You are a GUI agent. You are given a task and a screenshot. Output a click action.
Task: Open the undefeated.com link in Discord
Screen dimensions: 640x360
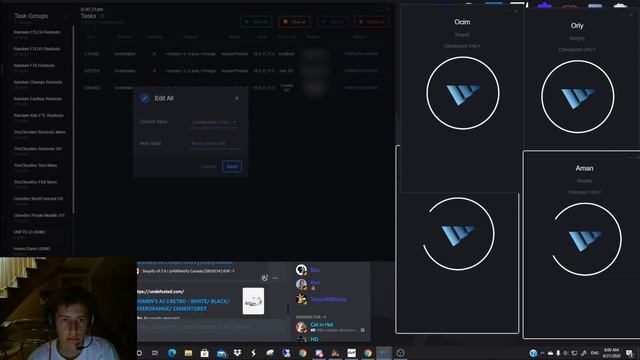[x=161, y=291]
